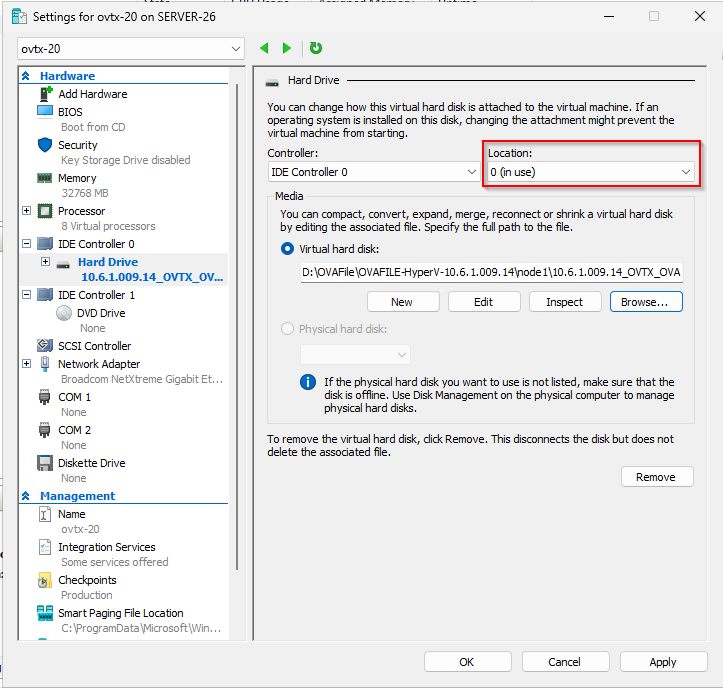Screen dimensions: 723x689
Task: Select the Add Hardware tree item
Action: [93, 94]
